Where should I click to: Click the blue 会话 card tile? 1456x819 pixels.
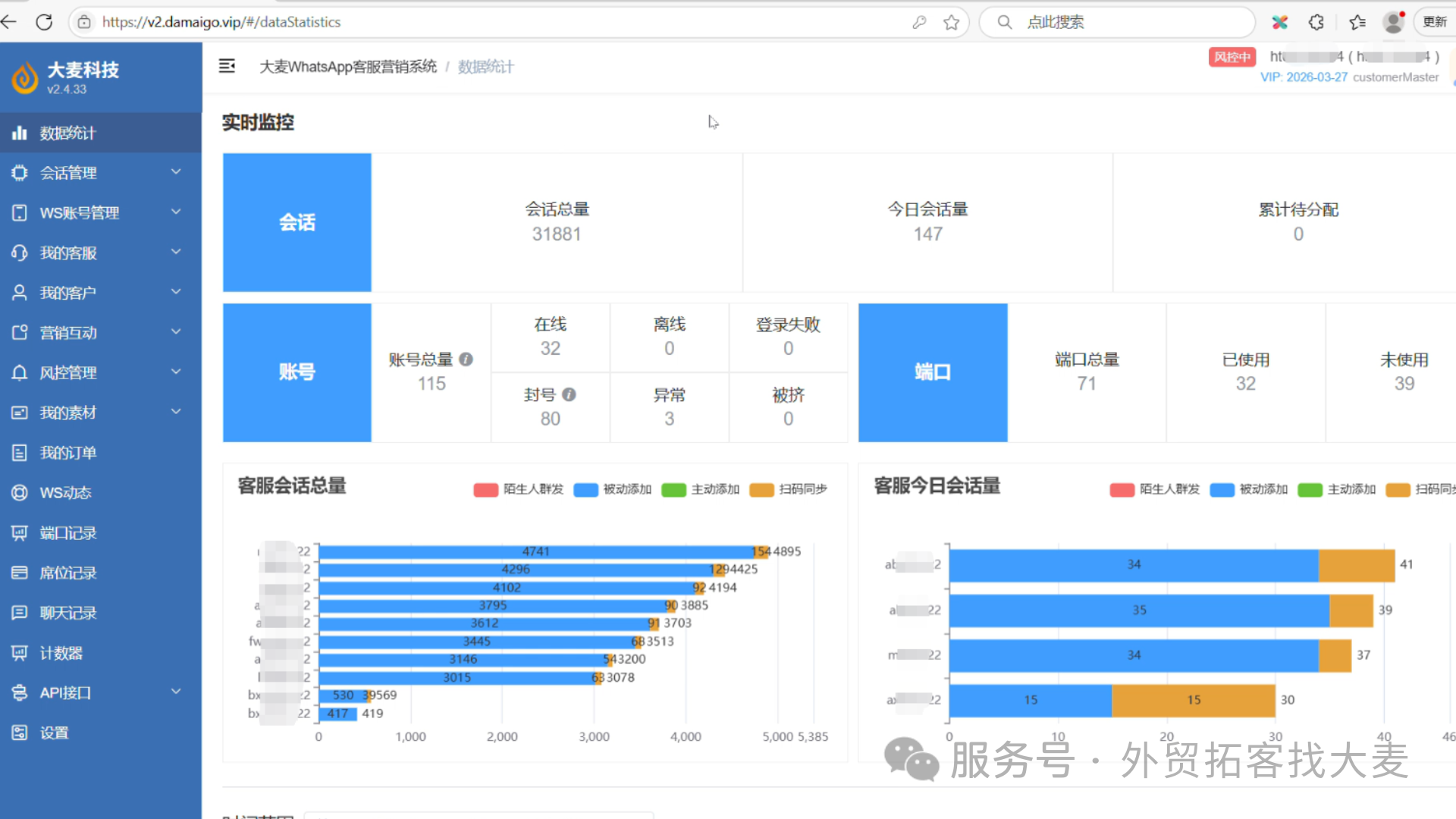tap(297, 222)
